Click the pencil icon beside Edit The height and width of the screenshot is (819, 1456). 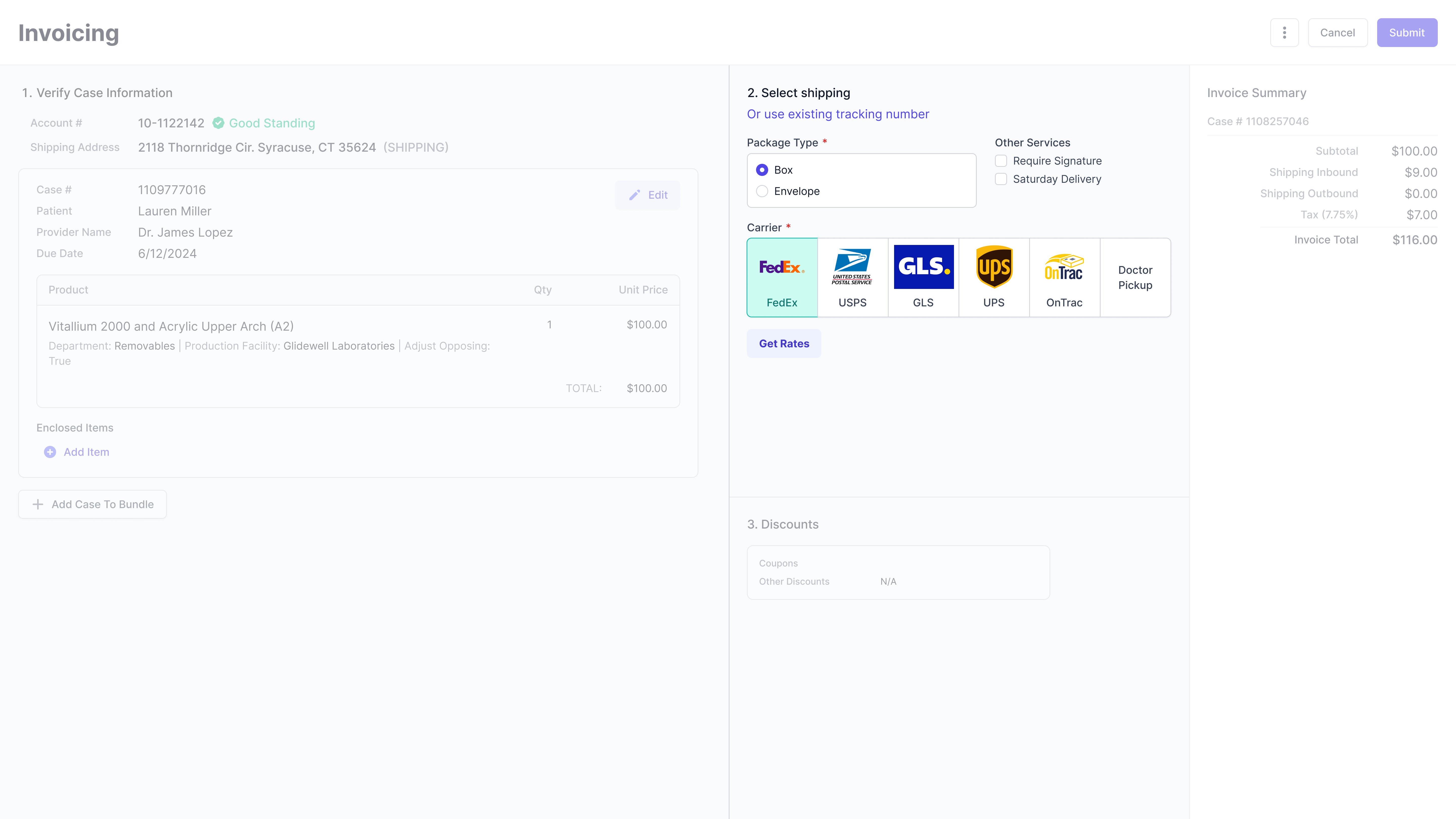coord(635,195)
